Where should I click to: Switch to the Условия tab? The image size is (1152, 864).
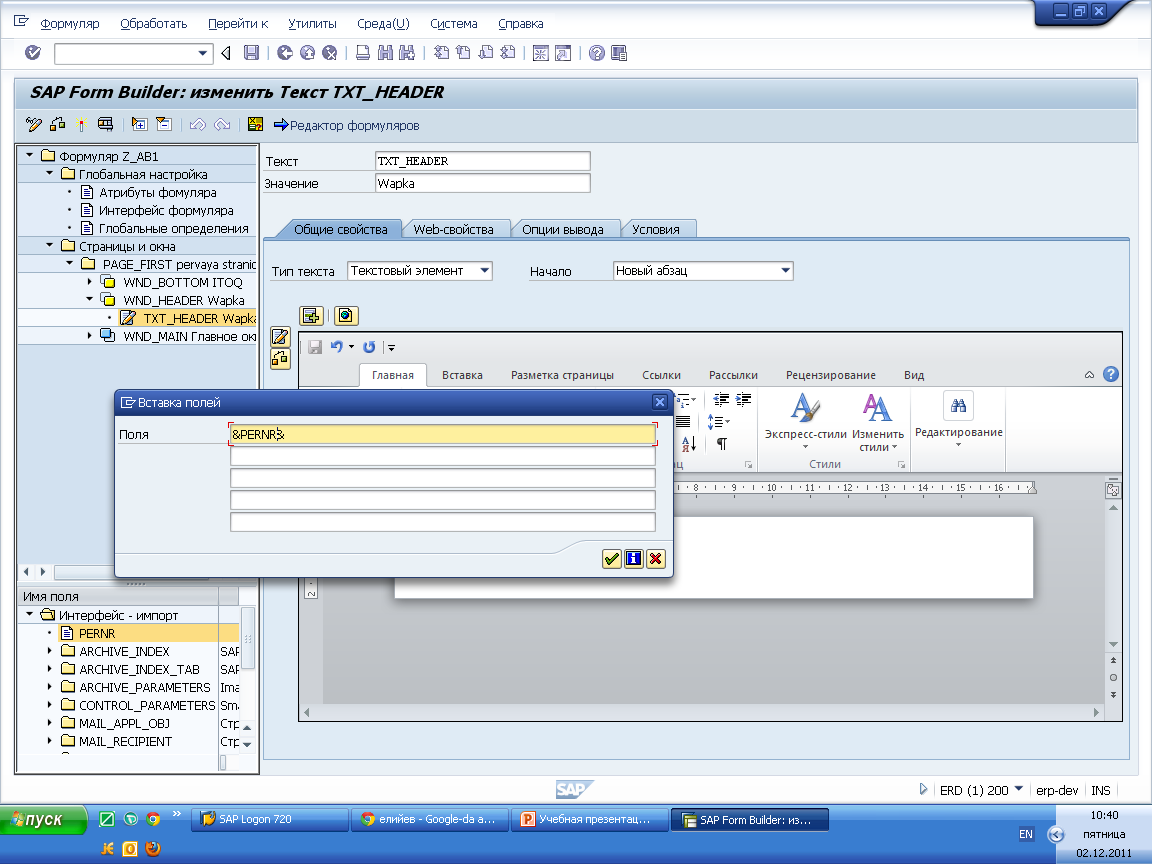click(x=656, y=229)
